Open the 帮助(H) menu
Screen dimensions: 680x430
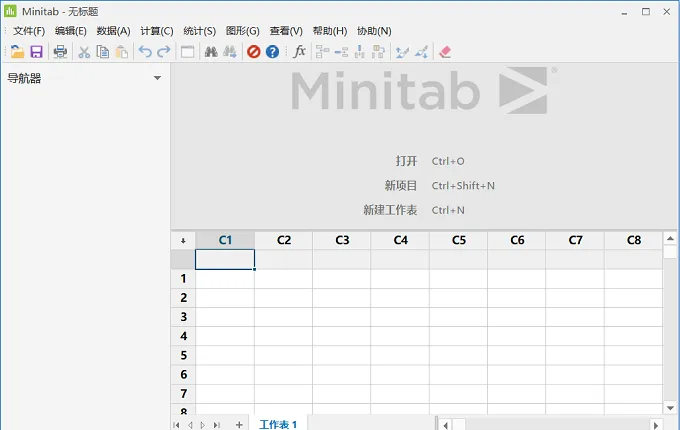click(x=330, y=31)
